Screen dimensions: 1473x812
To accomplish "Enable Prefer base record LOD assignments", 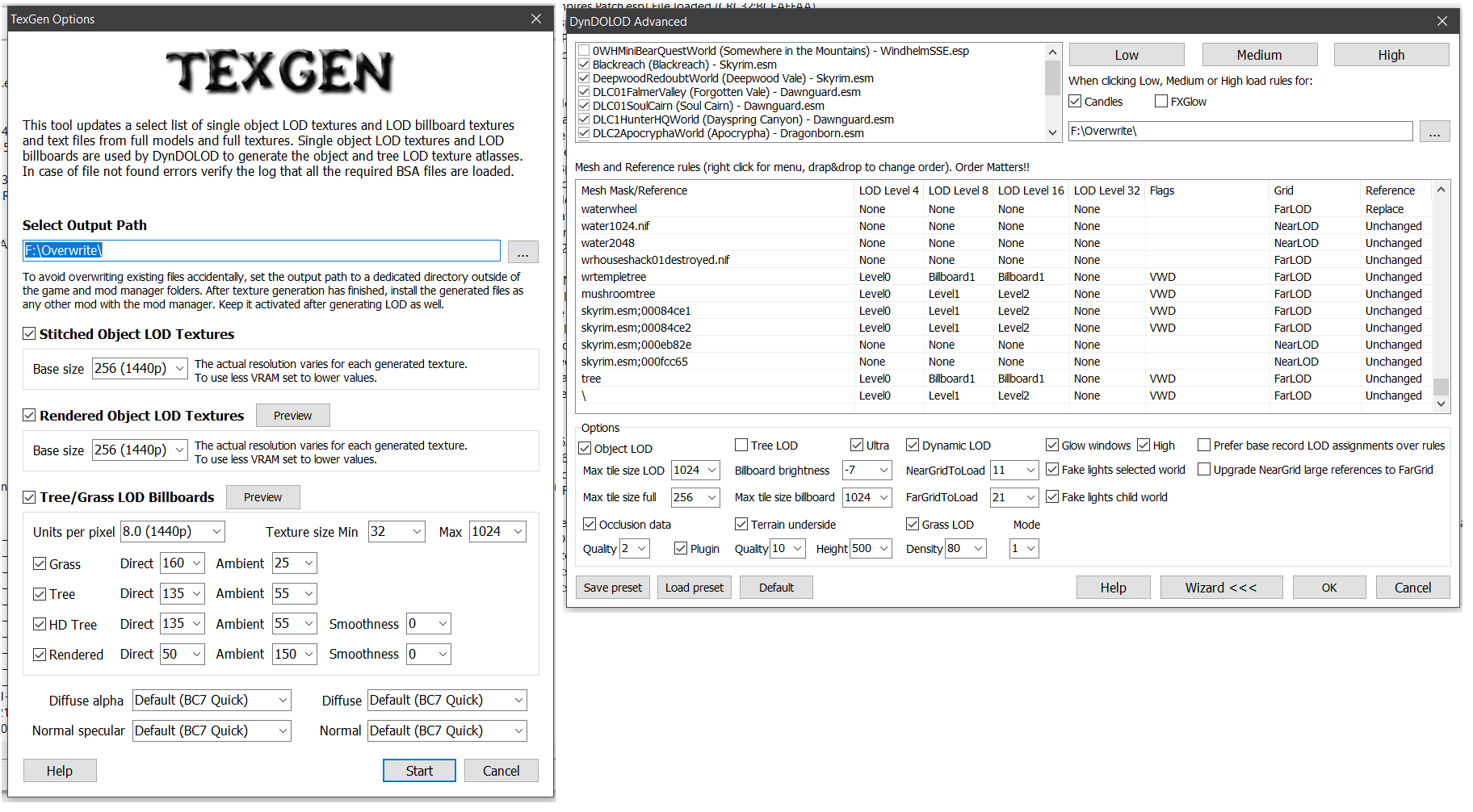I will 1204,445.
